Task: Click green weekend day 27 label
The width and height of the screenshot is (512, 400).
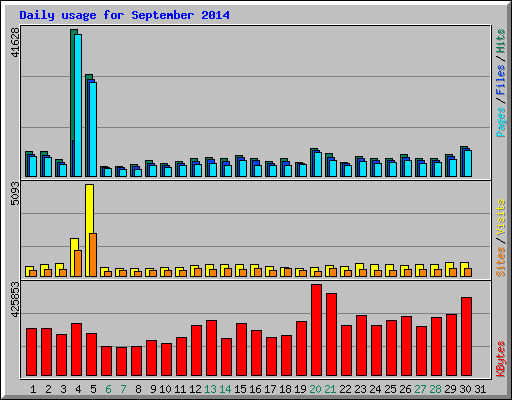Action: tap(420, 389)
